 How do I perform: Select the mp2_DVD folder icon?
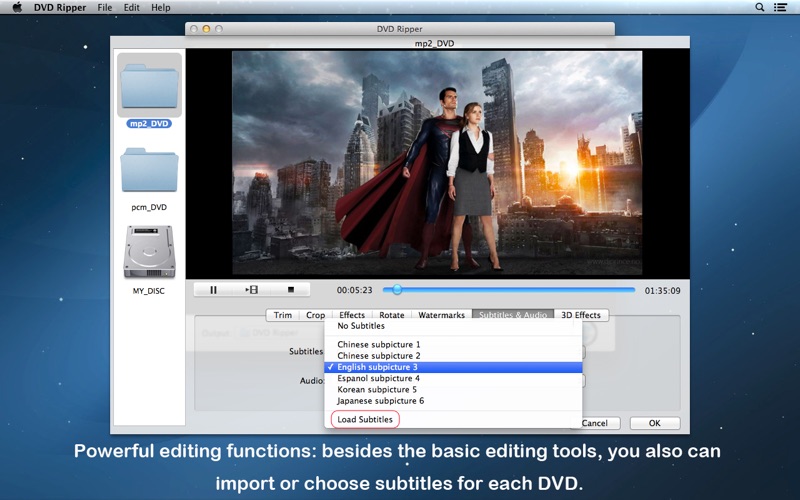click(x=149, y=86)
